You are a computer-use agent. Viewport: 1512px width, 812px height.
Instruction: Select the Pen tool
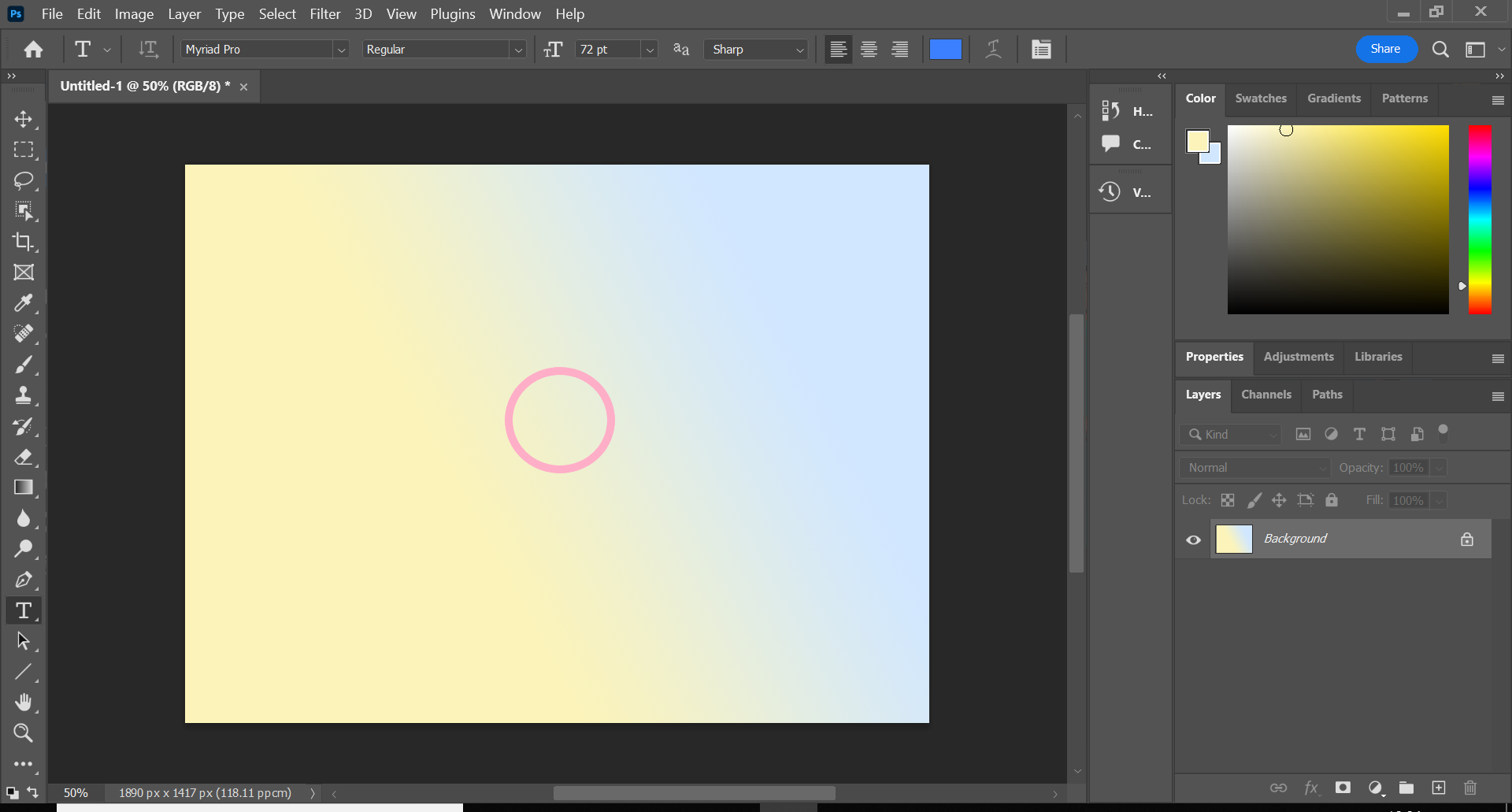click(24, 580)
